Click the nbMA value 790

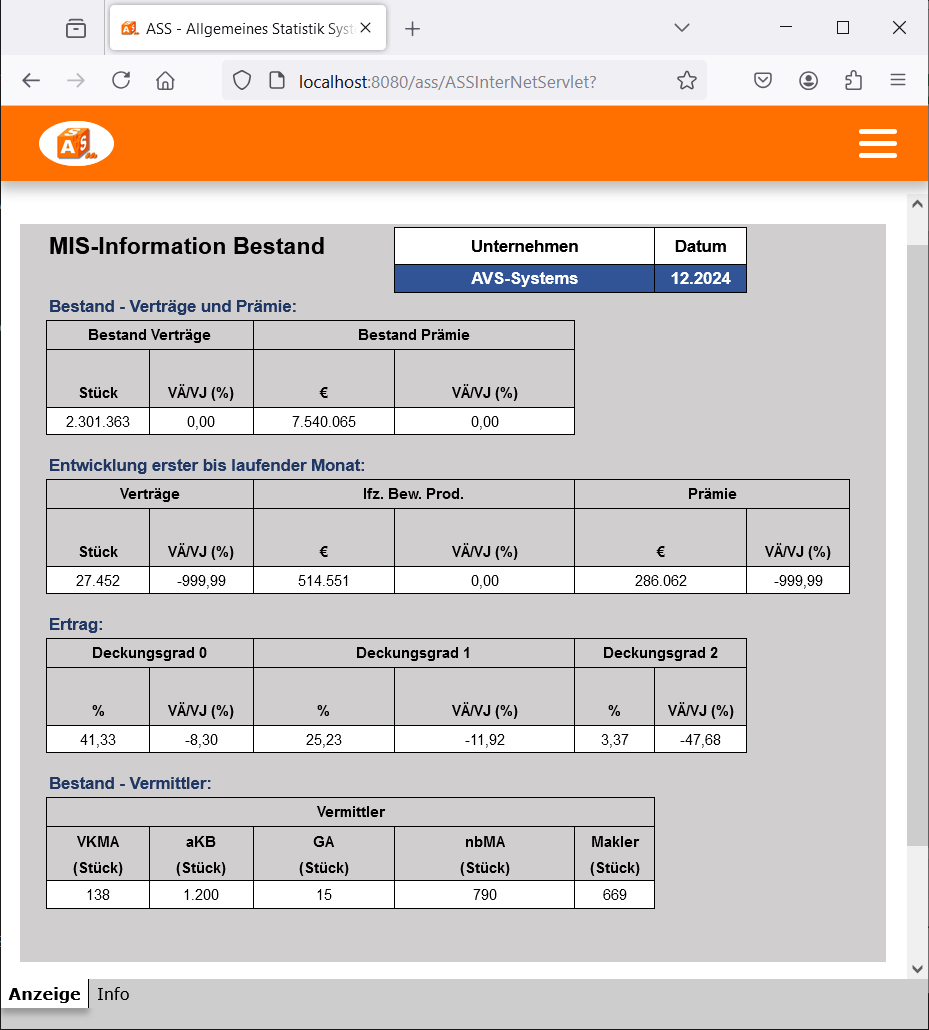pos(485,895)
